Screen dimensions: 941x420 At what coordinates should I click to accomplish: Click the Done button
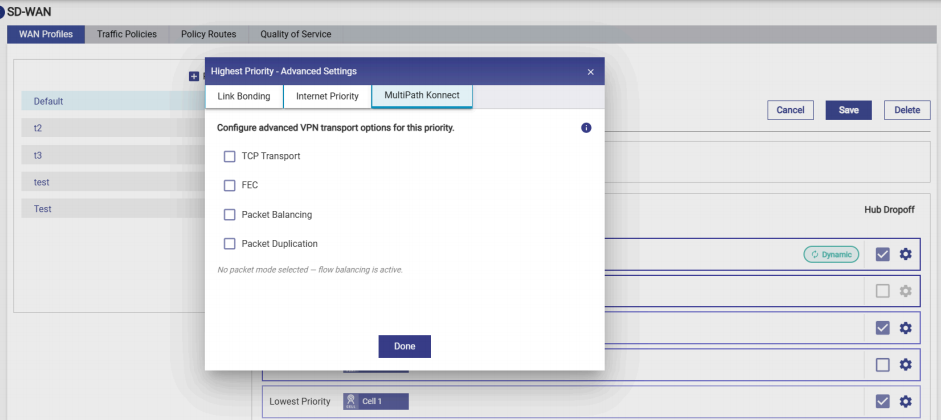404,346
